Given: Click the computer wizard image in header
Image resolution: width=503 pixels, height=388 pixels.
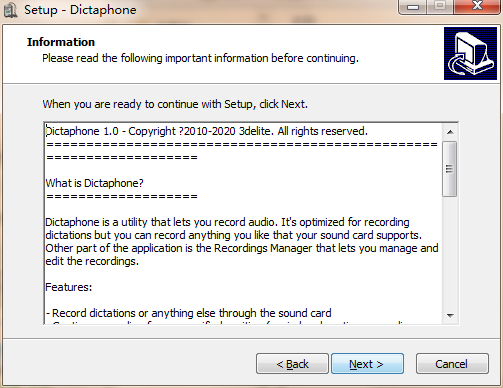Looking at the screenshot, I should point(470,54).
